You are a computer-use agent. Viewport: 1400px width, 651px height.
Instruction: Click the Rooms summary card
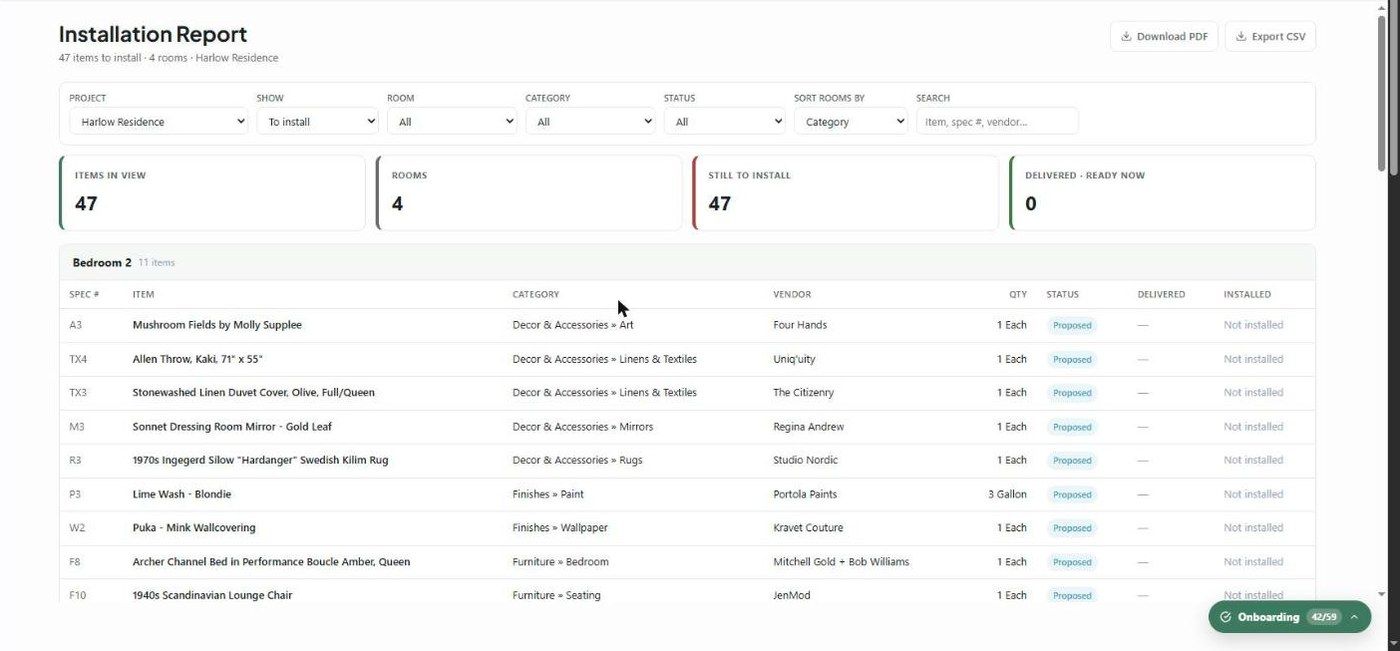[529, 193]
